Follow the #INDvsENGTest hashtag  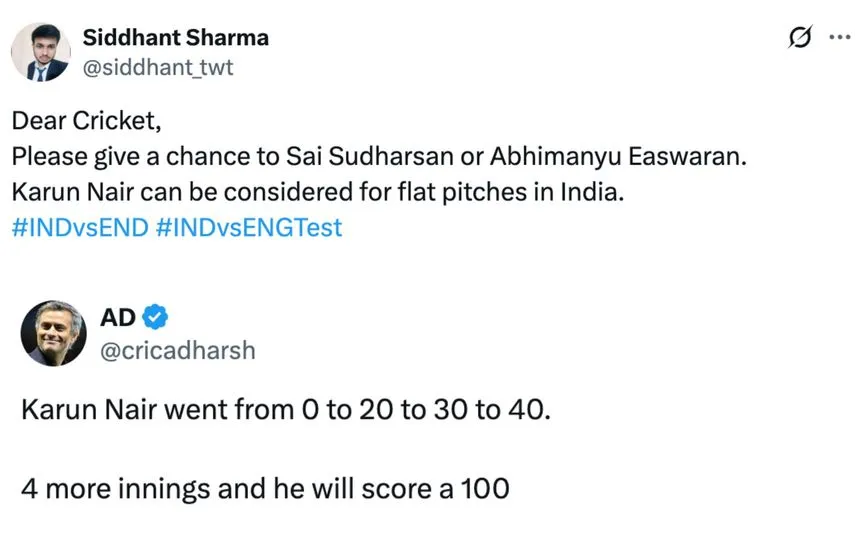249,228
